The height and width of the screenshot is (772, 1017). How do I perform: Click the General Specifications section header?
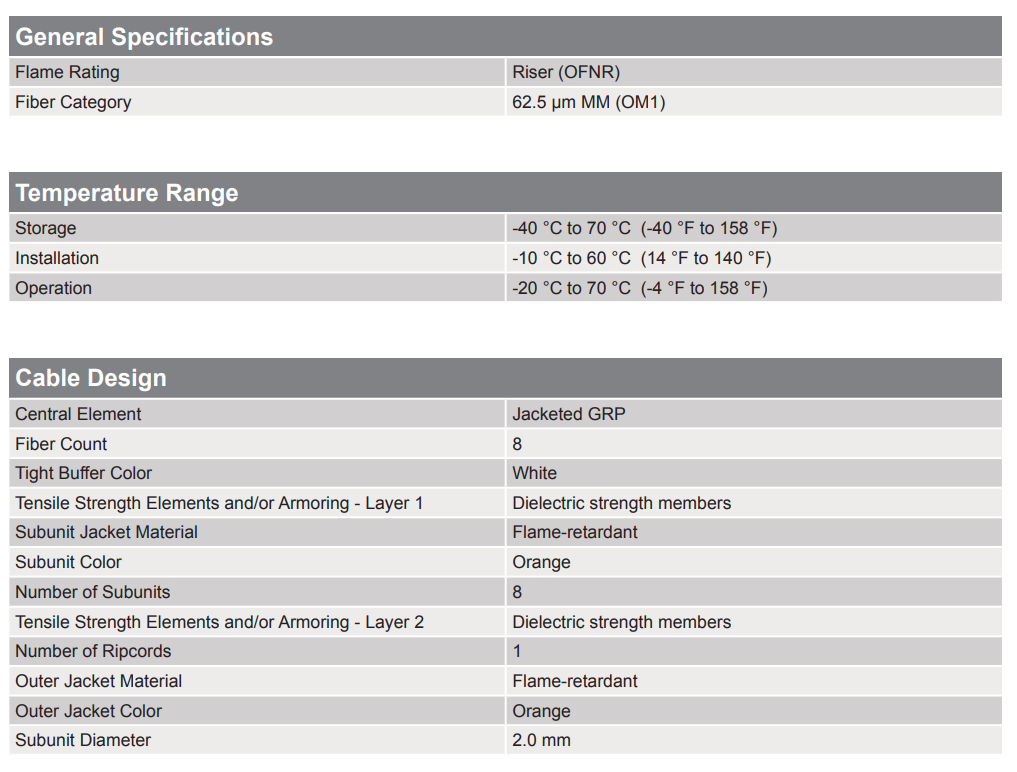[144, 37]
